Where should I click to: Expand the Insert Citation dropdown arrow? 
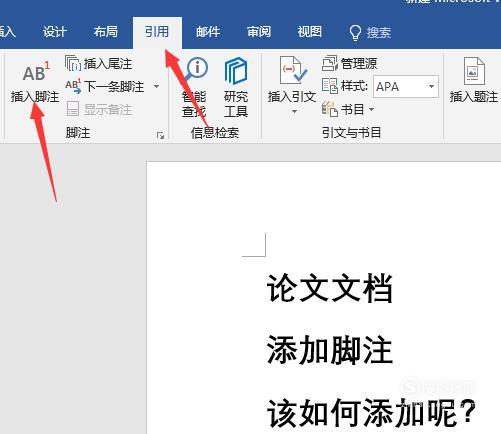(294, 111)
